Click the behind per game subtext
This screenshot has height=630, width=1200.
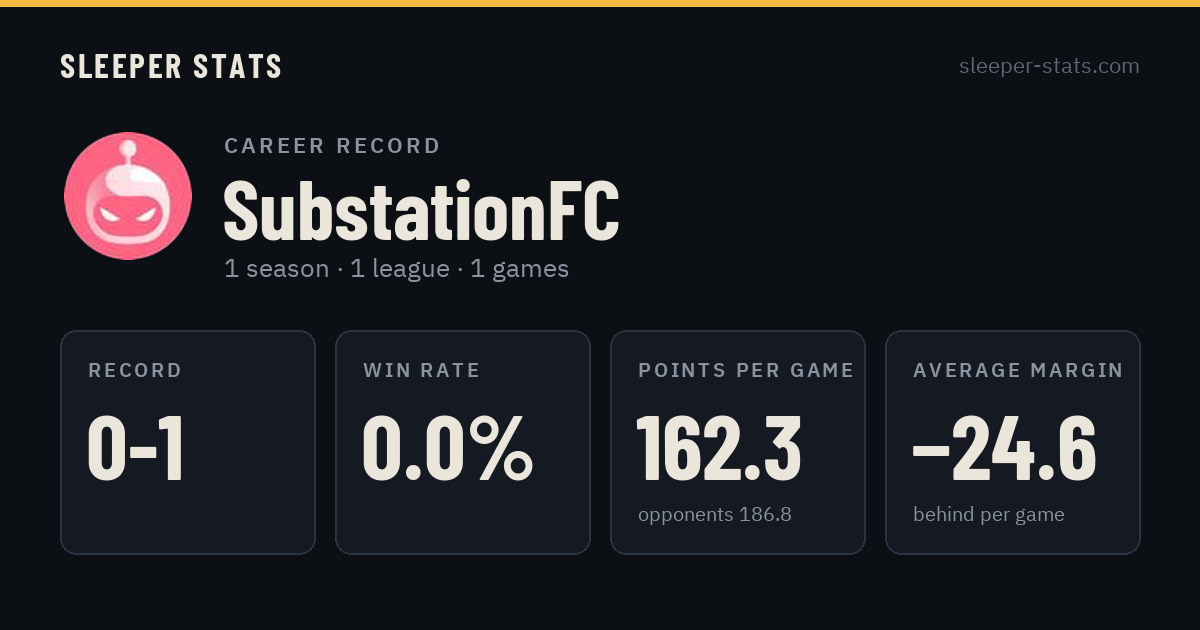click(x=989, y=515)
